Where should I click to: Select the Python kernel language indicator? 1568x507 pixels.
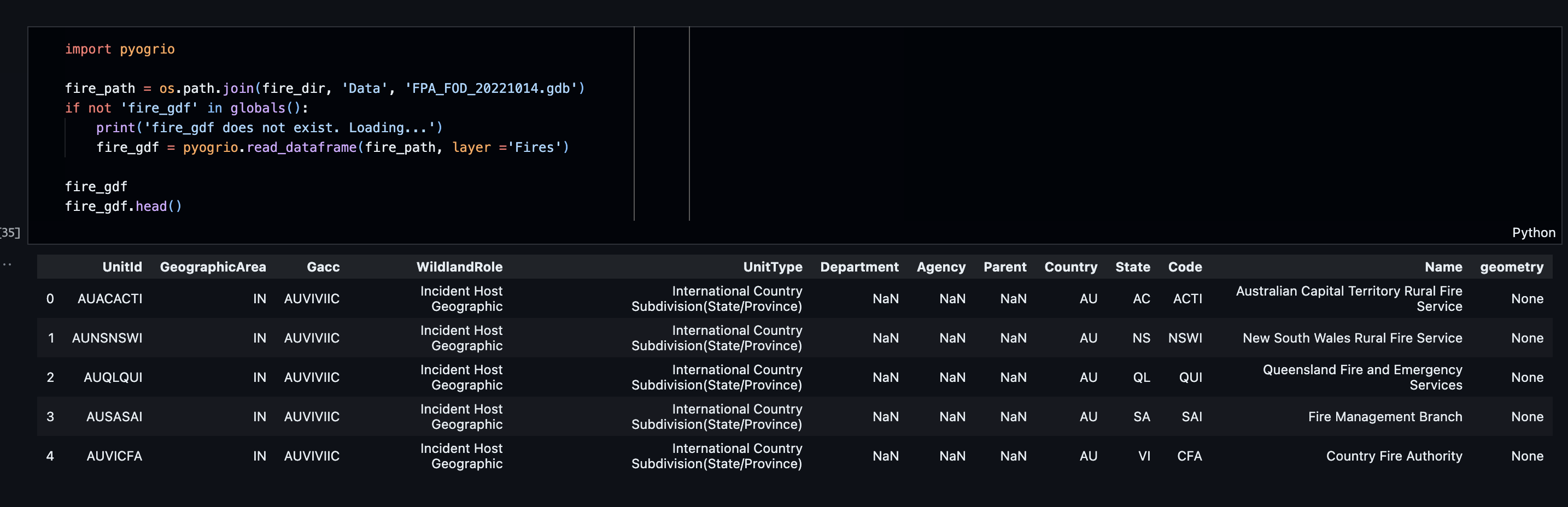(1534, 232)
